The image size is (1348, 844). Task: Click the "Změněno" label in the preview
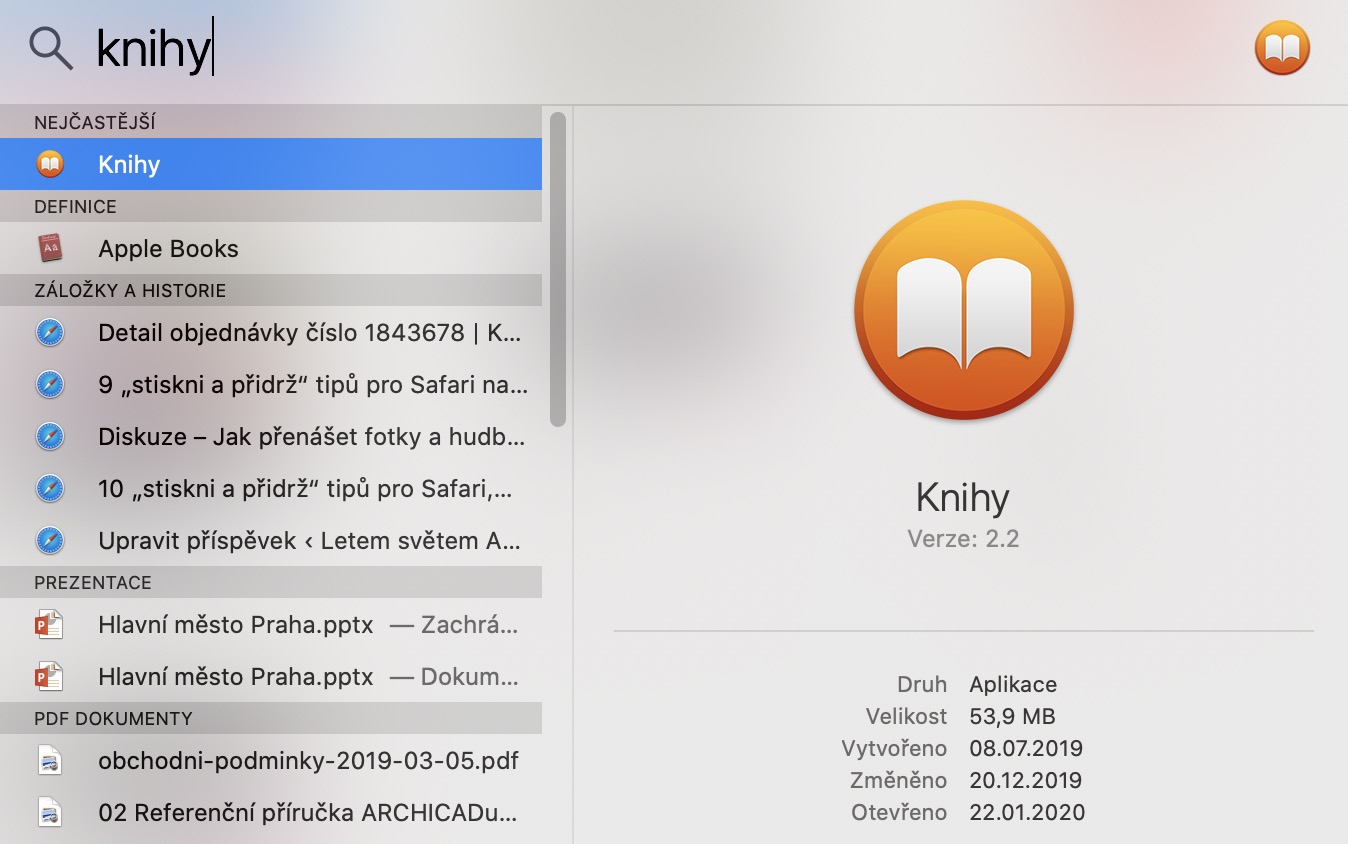898,780
